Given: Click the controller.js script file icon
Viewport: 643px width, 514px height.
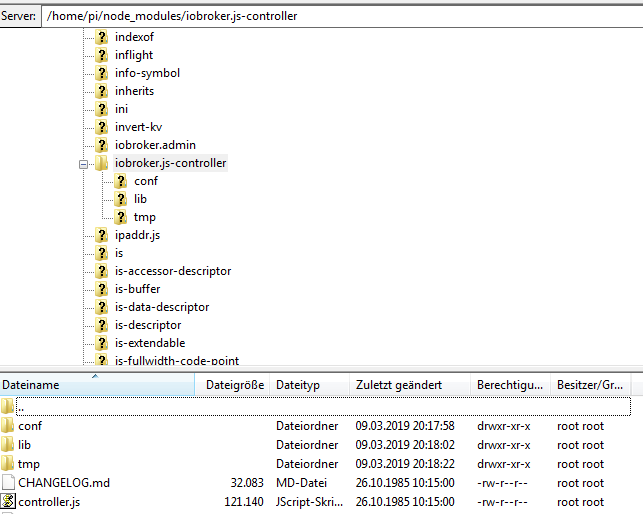Looking at the screenshot, I should [x=8, y=501].
